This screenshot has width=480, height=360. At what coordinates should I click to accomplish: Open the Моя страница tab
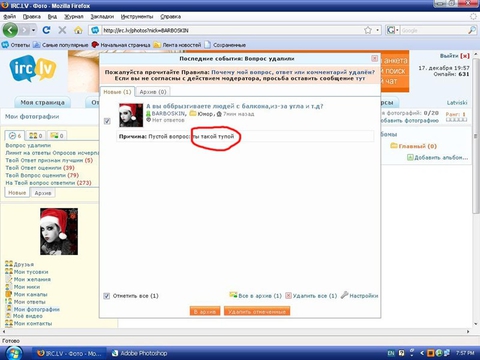[43, 102]
